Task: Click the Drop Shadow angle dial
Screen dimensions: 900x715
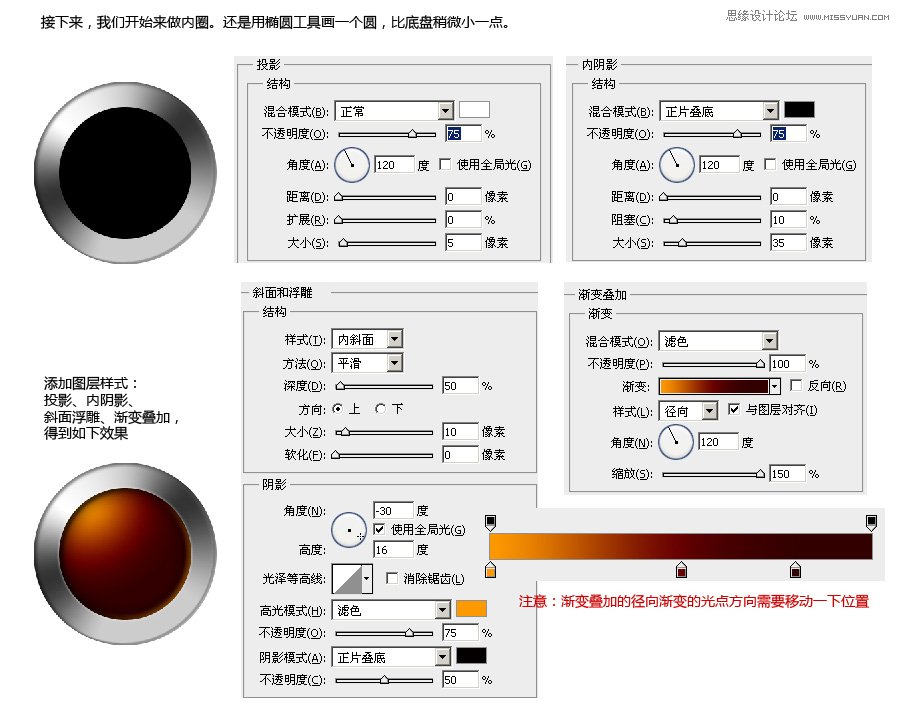Action: [x=352, y=164]
